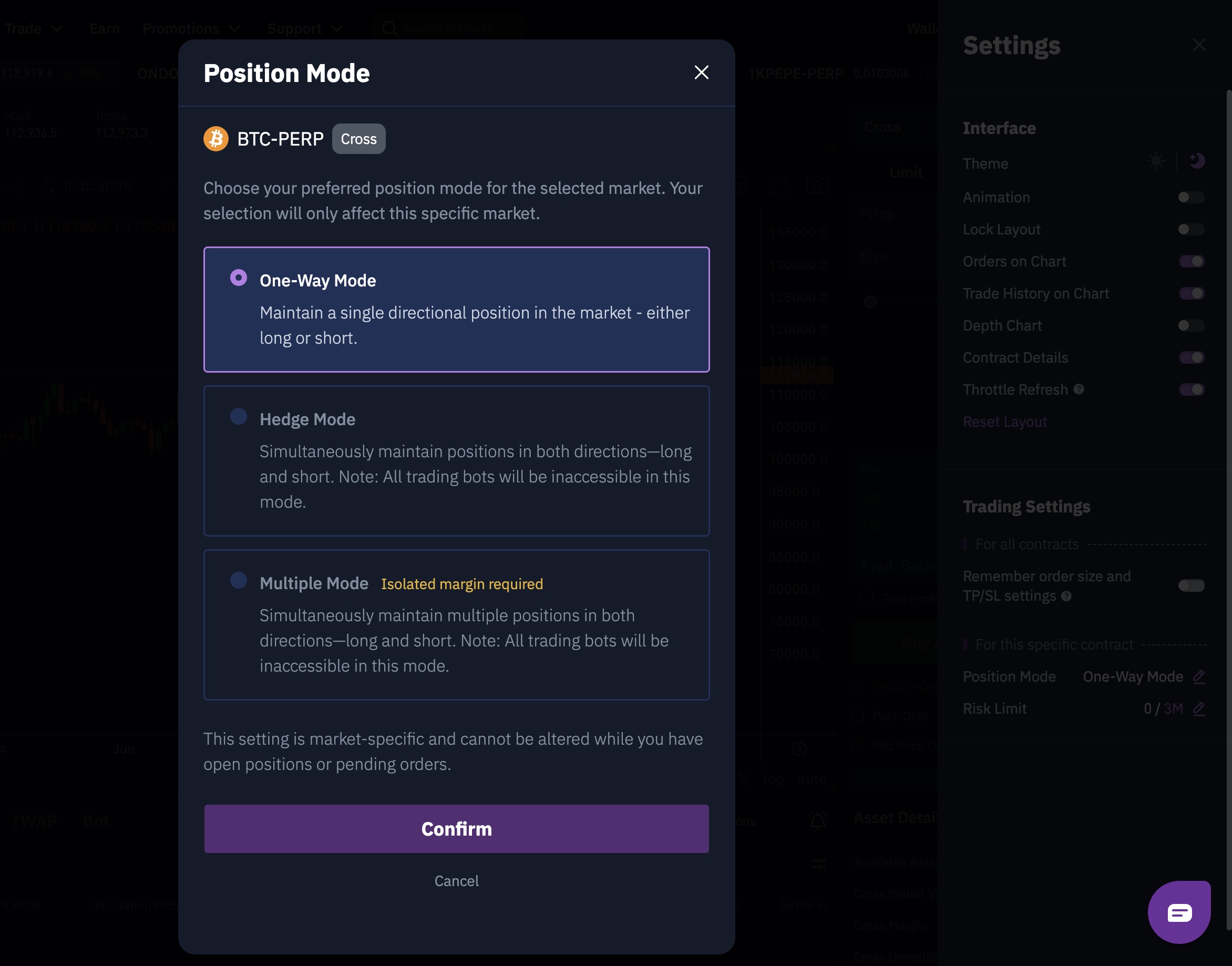Open the live chat support bubble
This screenshot has width=1232, height=966.
[x=1179, y=912]
